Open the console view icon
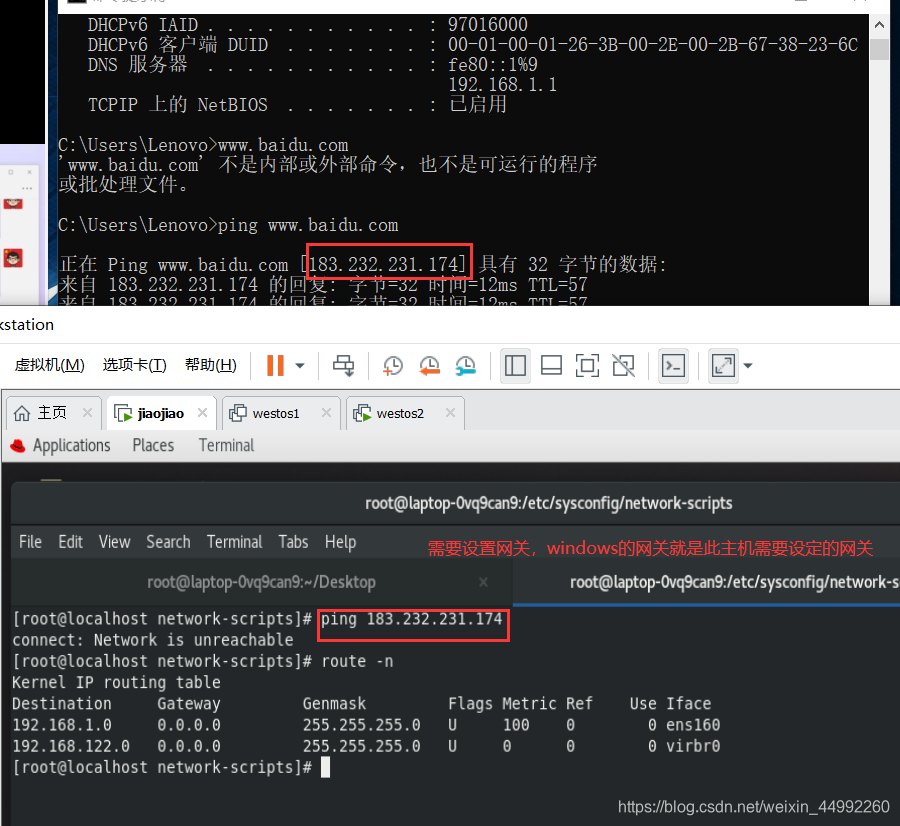 coord(673,366)
